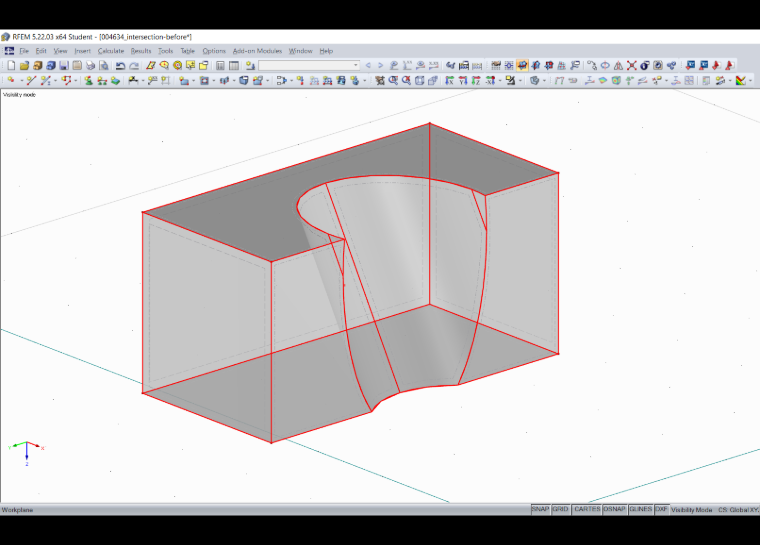Toggle CARTES in the status bar

[587, 509]
